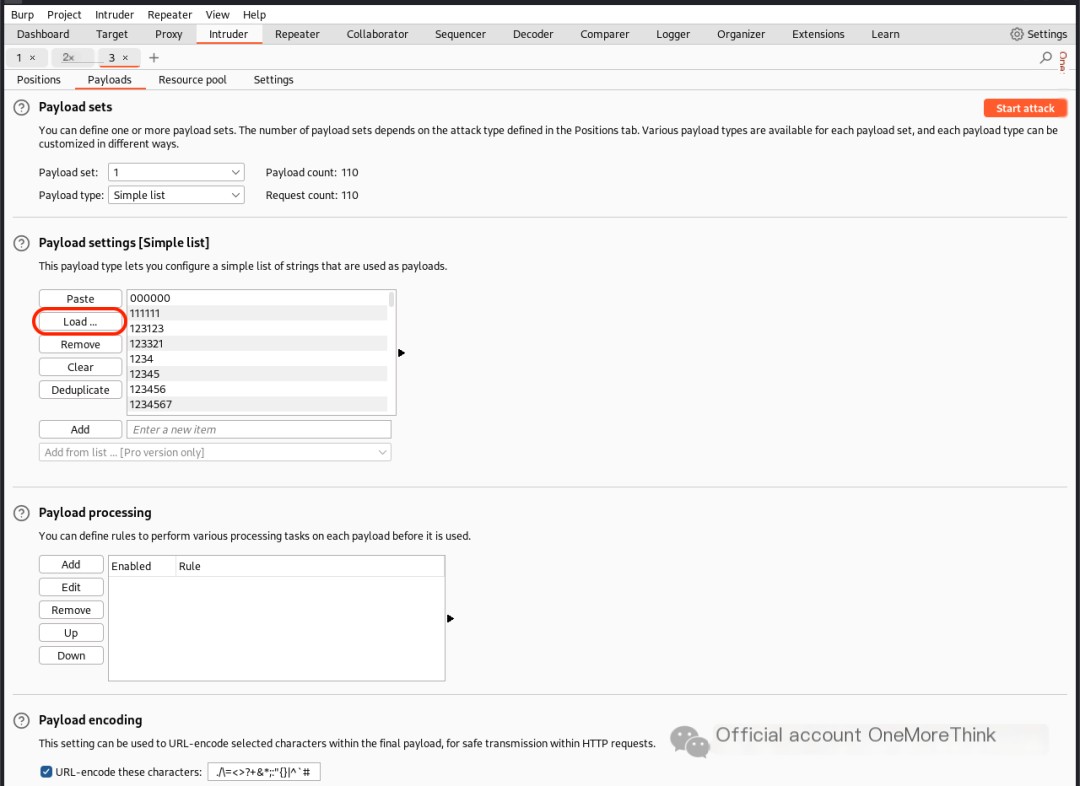Viewport: 1080px width, 786px height.
Task: Expand the Add from list dropdown
Action: 215,453
